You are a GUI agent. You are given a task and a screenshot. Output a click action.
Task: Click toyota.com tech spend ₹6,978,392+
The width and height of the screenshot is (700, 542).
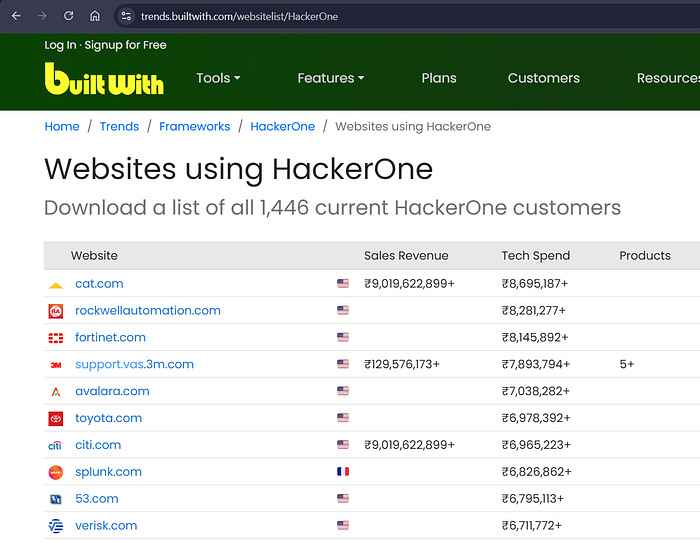[x=536, y=418]
